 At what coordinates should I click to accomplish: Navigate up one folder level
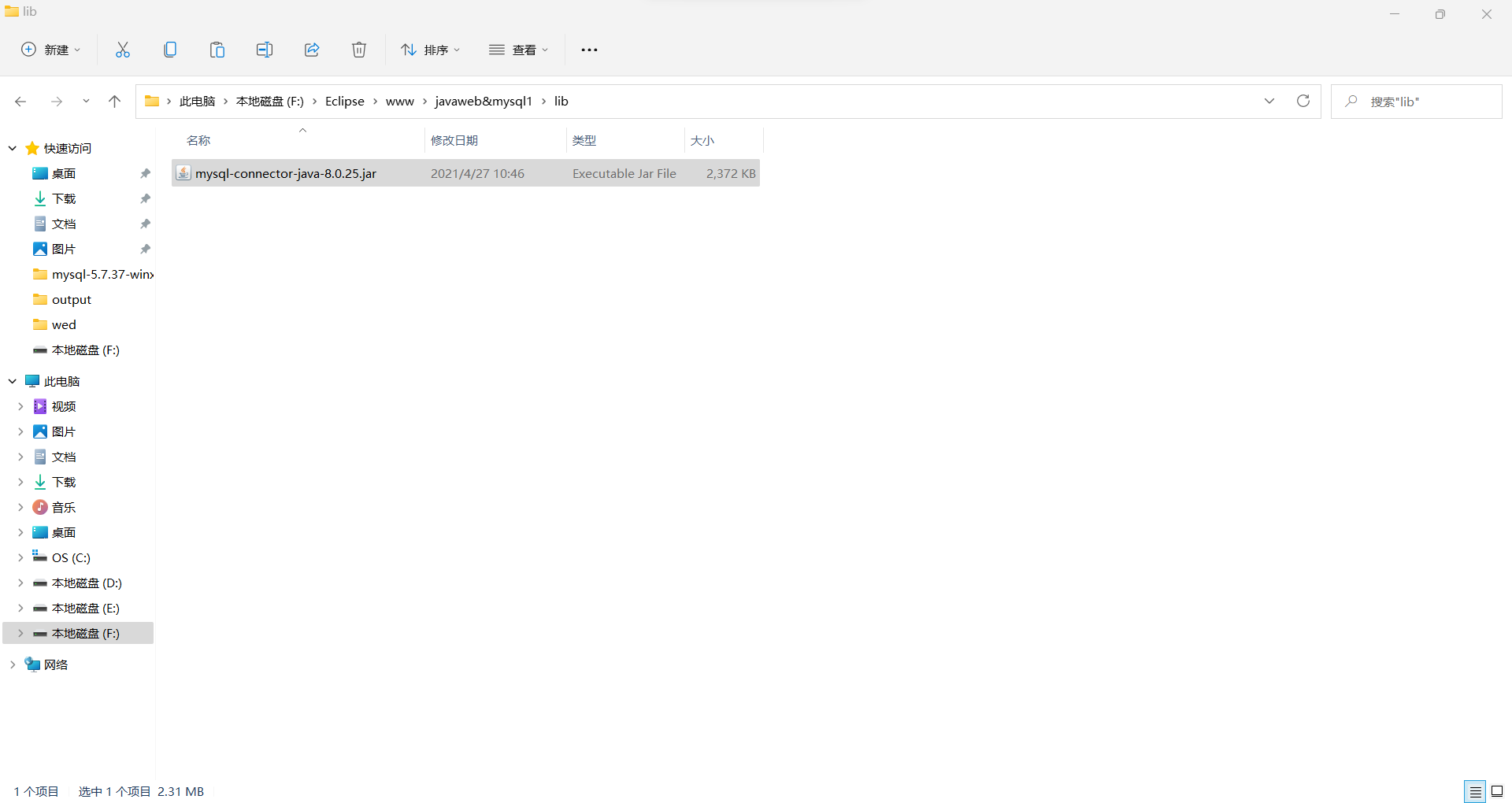[x=115, y=102]
